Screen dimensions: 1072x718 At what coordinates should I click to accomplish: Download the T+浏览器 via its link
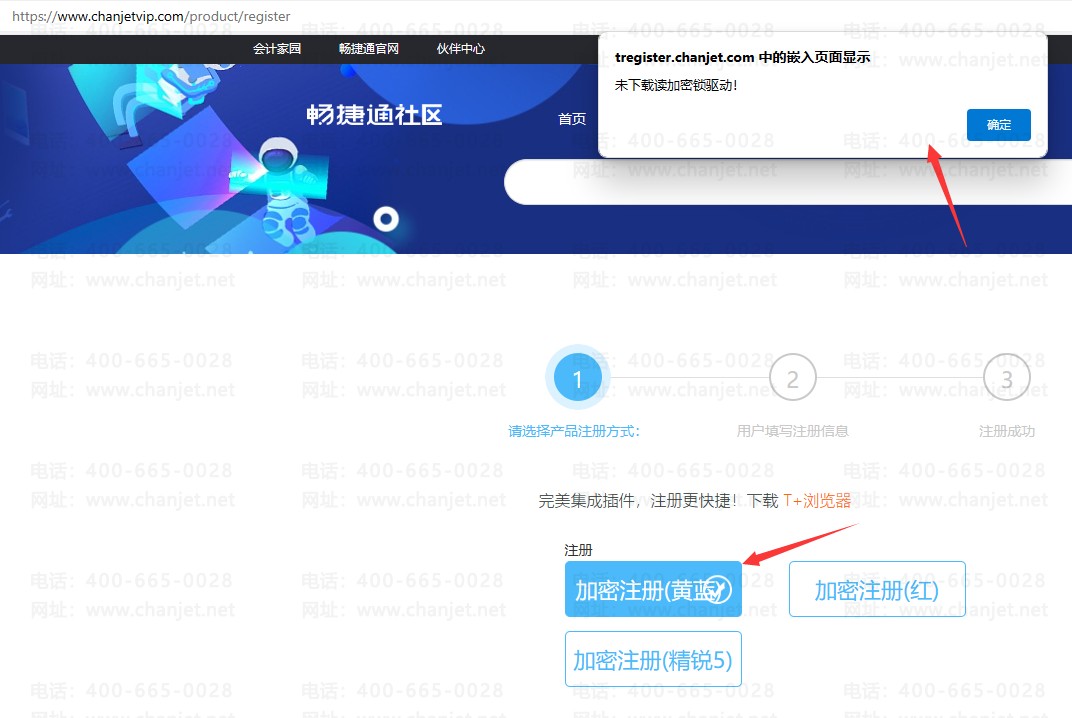[x=817, y=501]
